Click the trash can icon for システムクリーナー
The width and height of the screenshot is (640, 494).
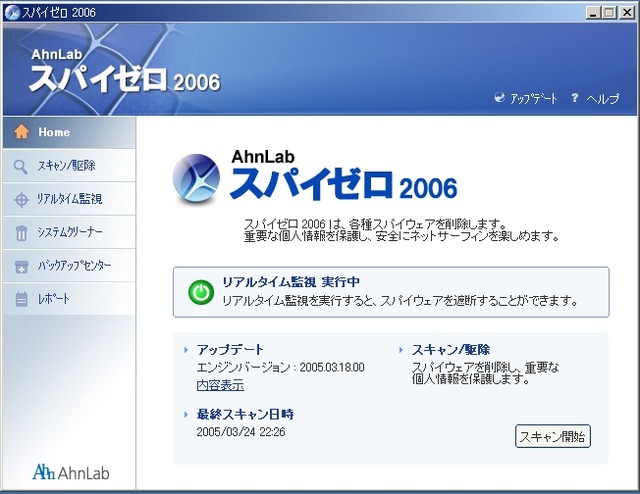[21, 233]
